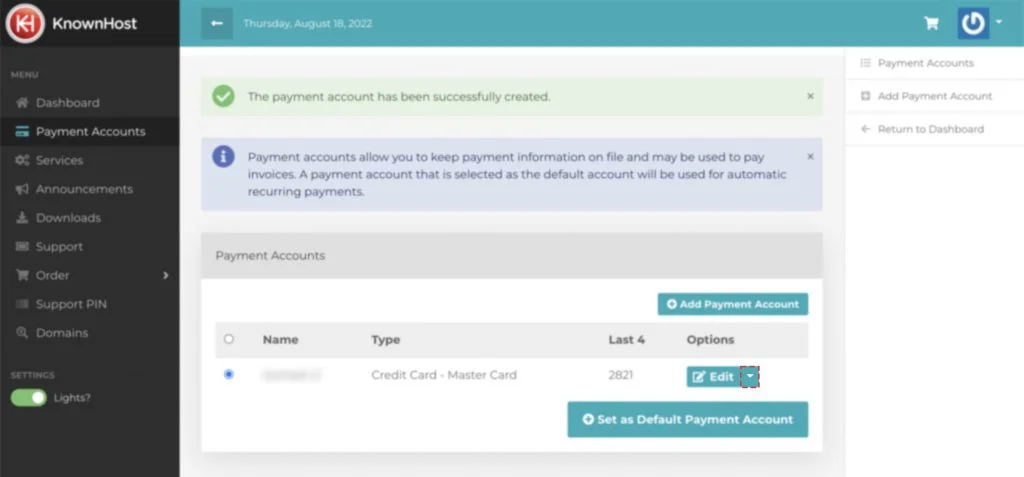Click the power avatar icon
The height and width of the screenshot is (477, 1024).
973,24
